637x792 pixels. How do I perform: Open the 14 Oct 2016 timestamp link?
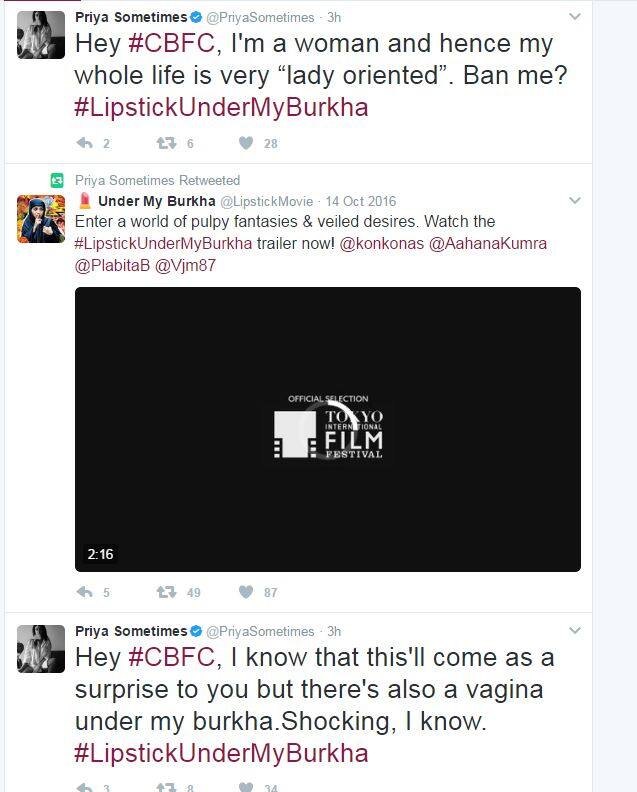361,202
